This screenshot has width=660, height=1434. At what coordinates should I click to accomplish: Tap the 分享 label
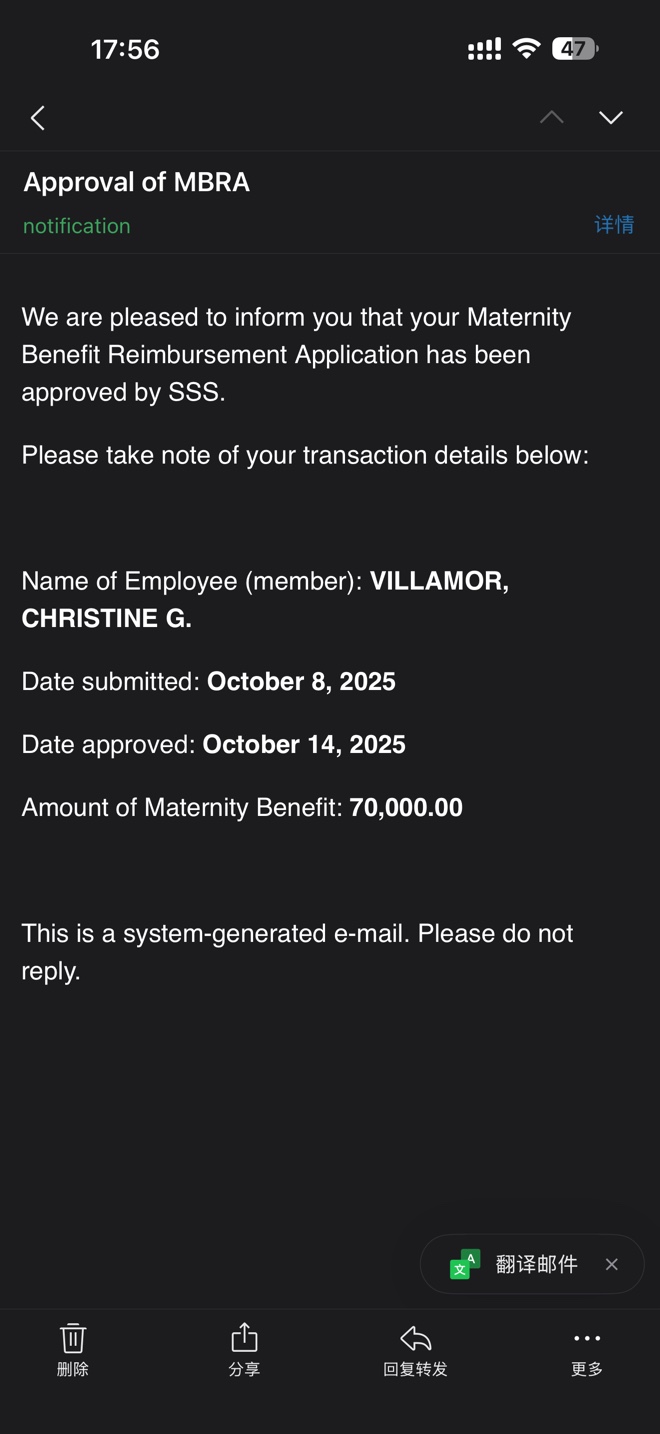tap(244, 1369)
